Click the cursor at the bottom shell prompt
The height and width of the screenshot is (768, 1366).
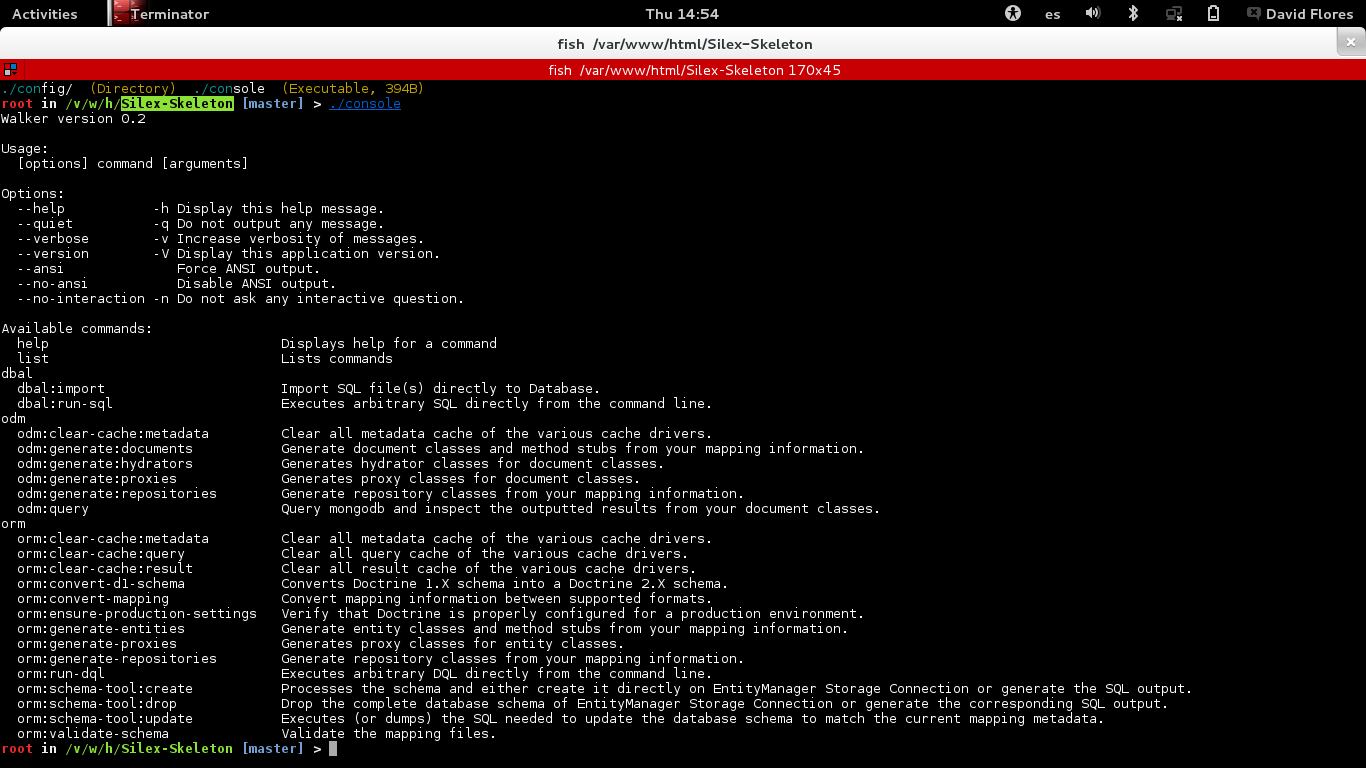pyautogui.click(x=333, y=749)
